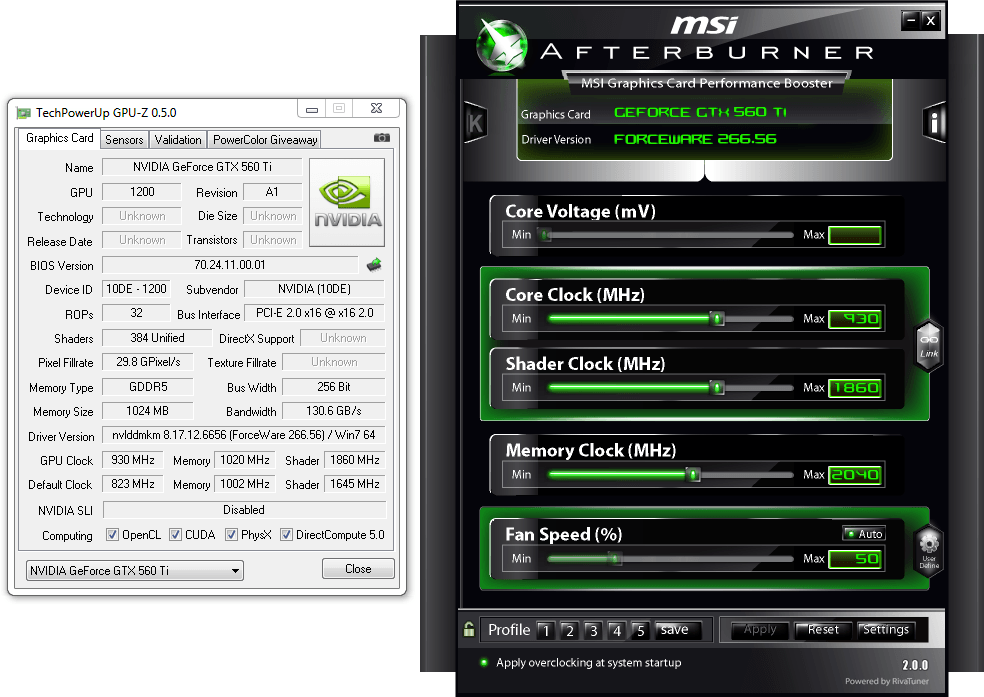Image resolution: width=984 pixels, height=697 pixels.
Task: Click the GPU Clock value 930 MHz
Action: [x=133, y=460]
